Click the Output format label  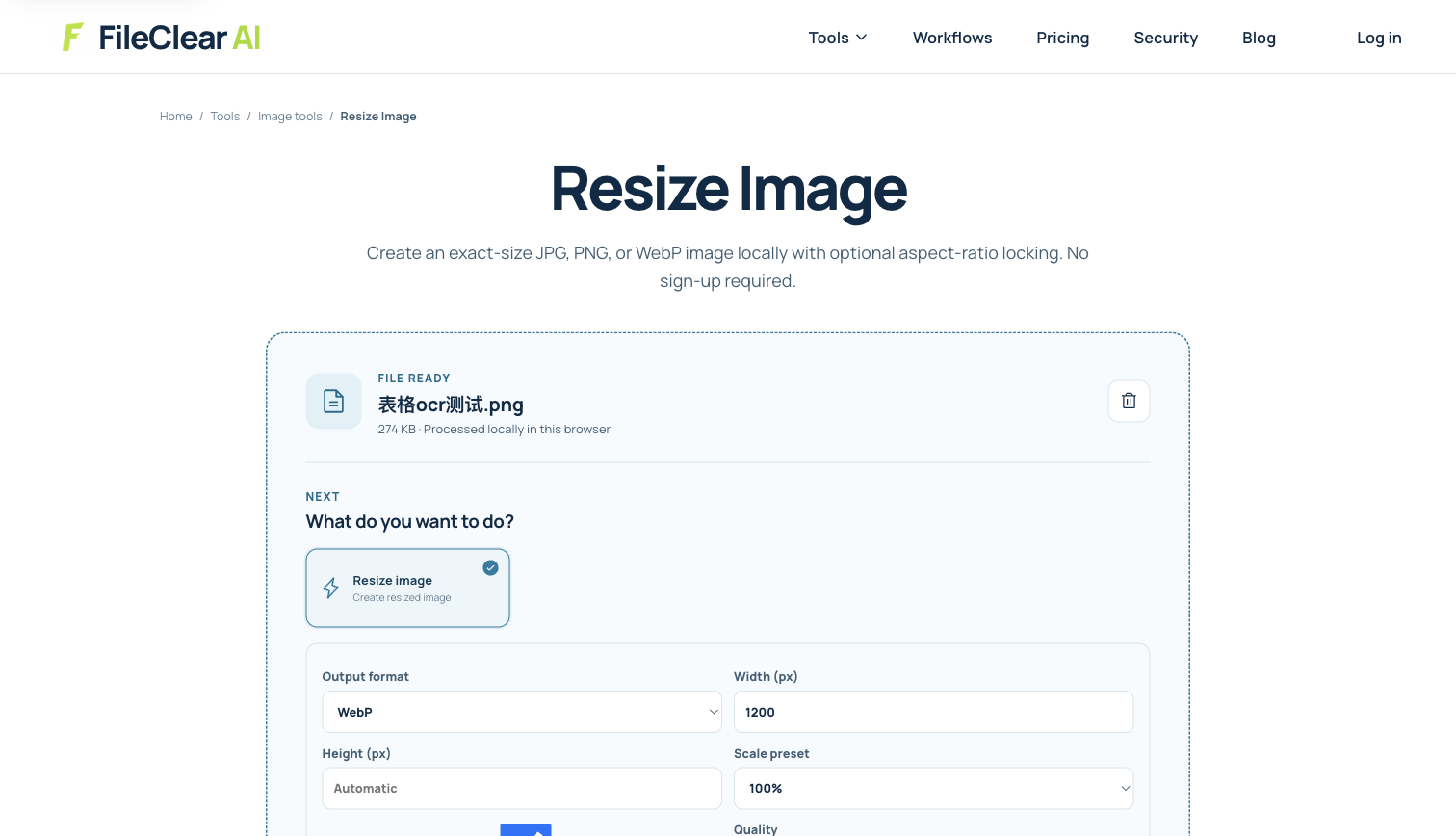365,677
